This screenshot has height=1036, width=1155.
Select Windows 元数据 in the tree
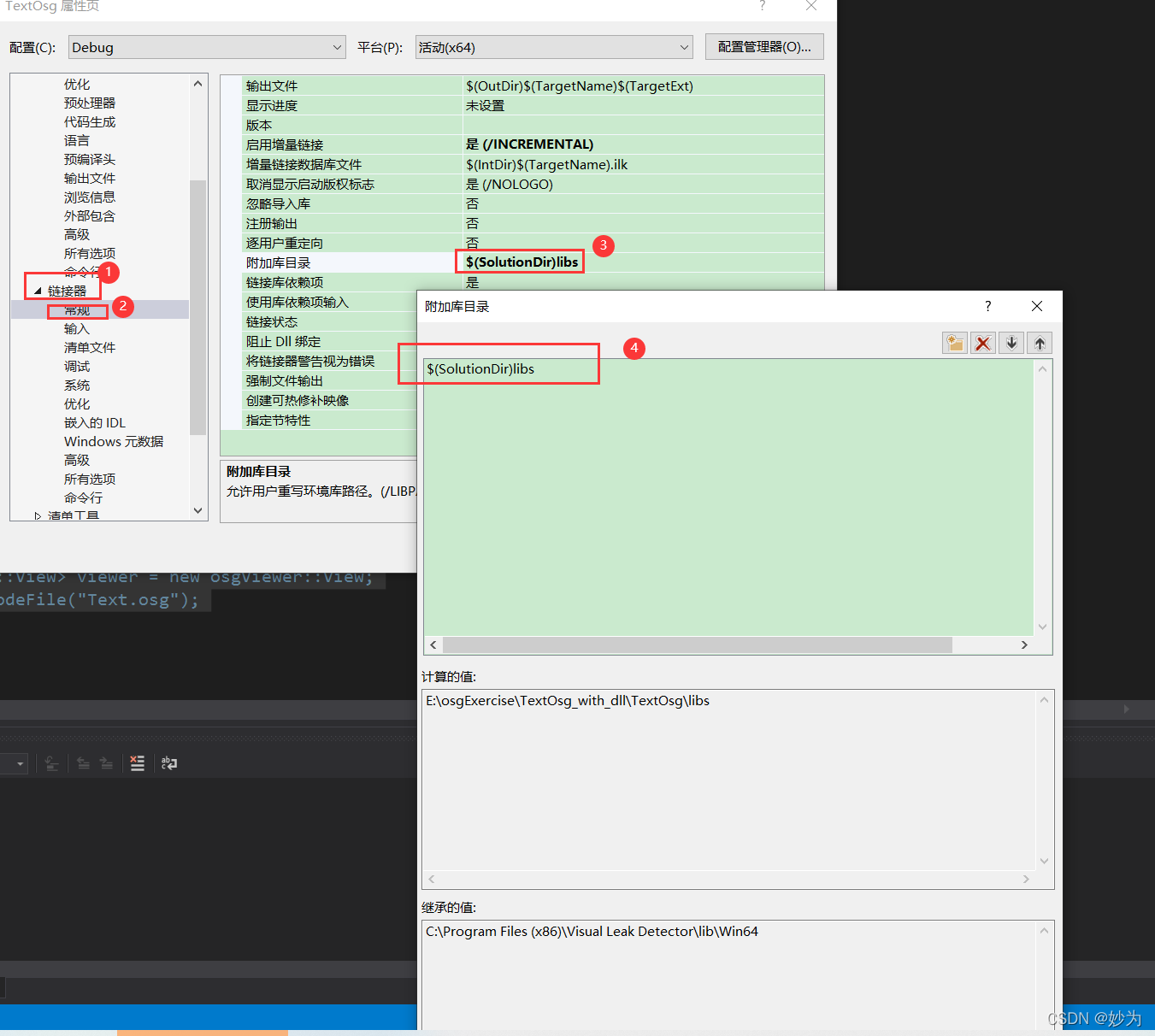pos(114,442)
